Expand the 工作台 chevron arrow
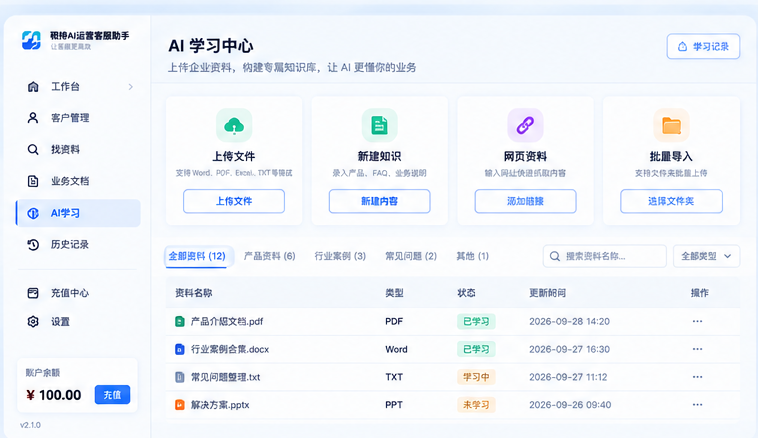The image size is (758, 438). [x=131, y=87]
